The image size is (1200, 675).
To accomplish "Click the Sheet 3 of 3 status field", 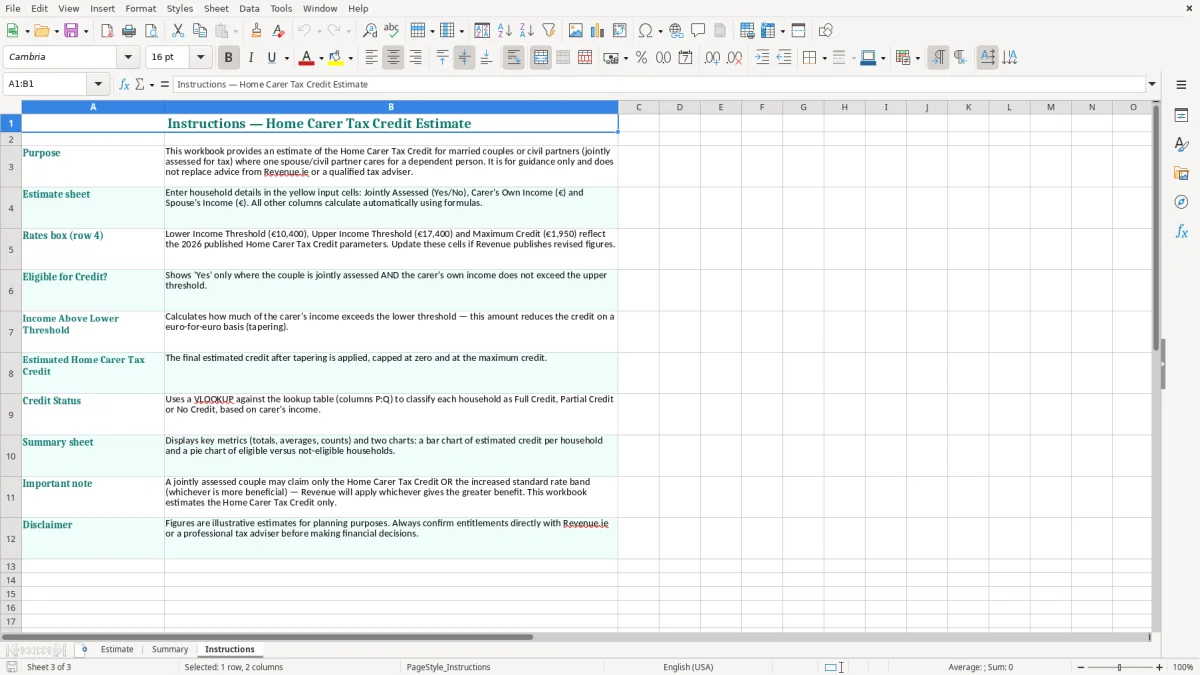I will (49, 667).
